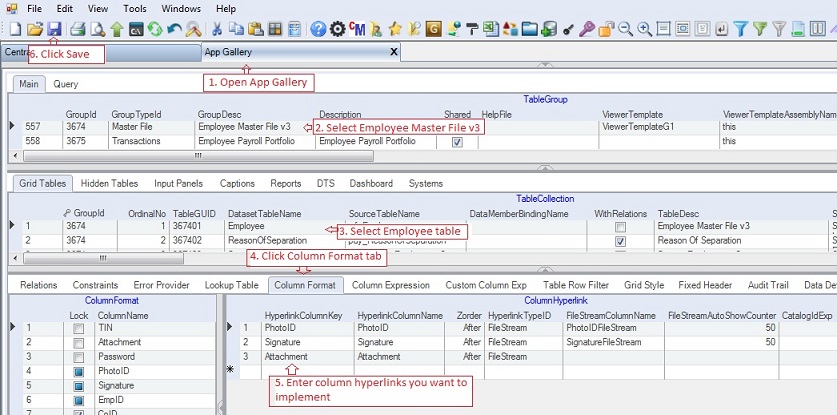This screenshot has height=415, width=837.
Task: Toggle Lock checkbox for TIN column
Action: pos(78,328)
